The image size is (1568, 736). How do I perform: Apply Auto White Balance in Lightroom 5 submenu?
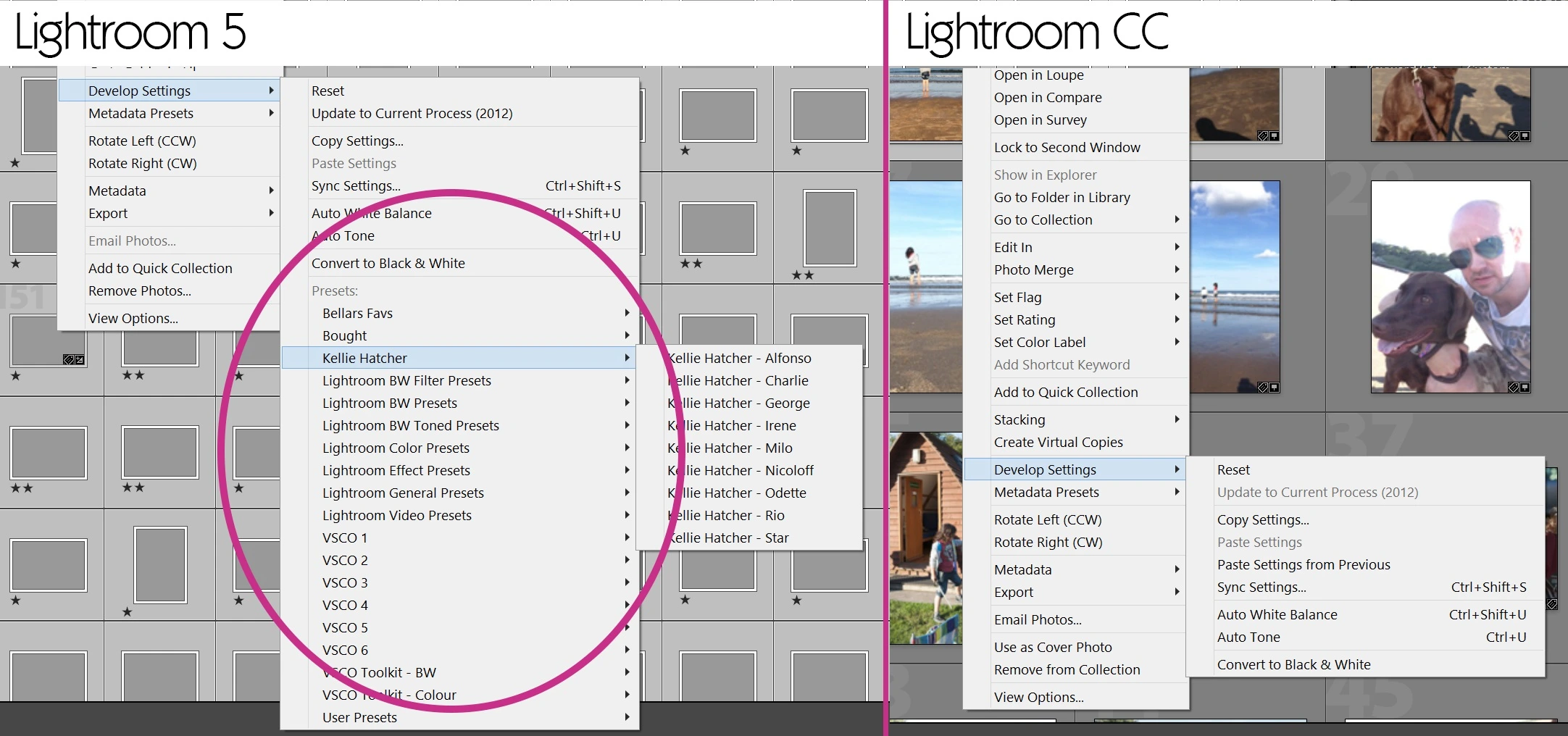pos(460,213)
